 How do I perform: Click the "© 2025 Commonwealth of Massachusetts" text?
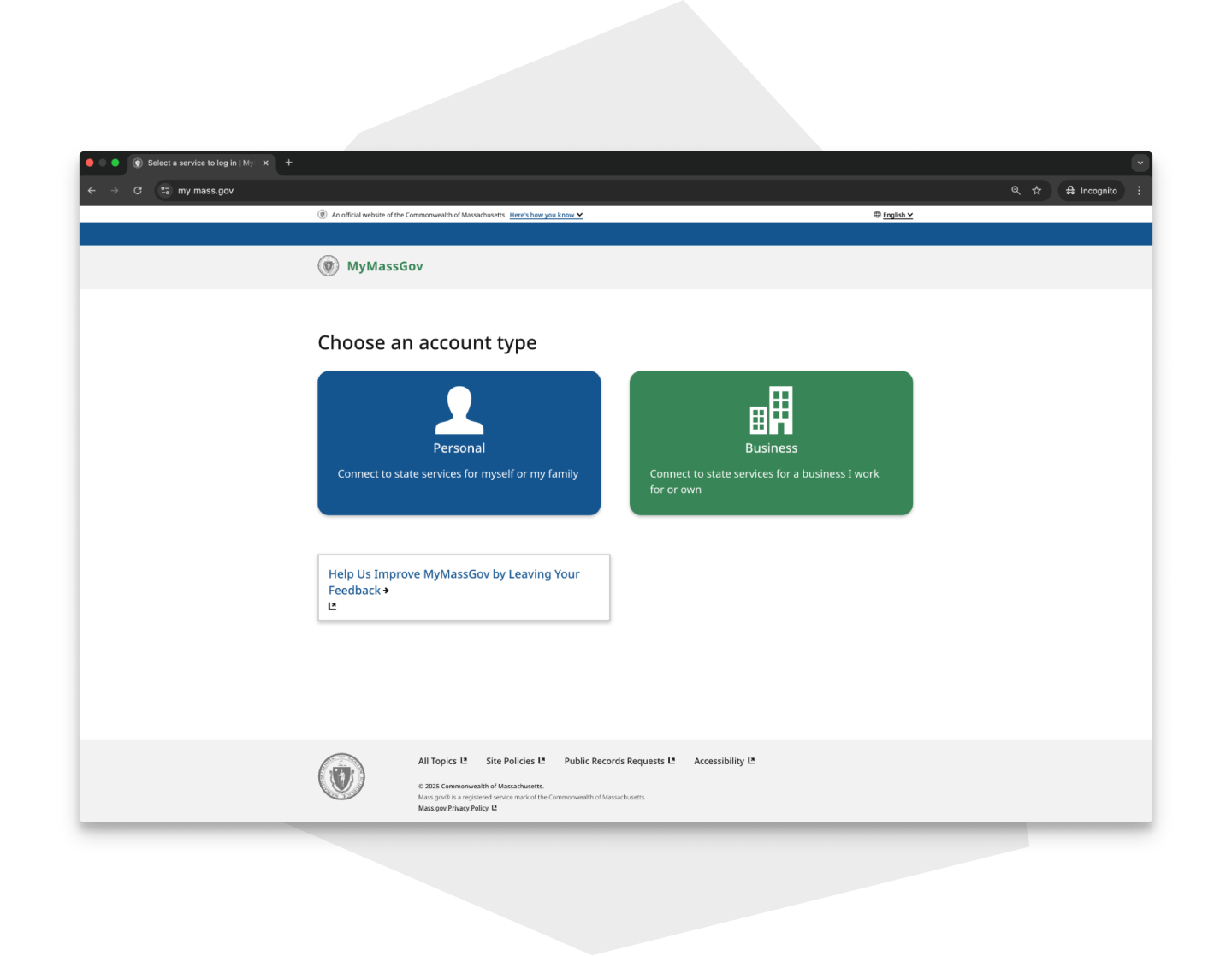(481, 786)
